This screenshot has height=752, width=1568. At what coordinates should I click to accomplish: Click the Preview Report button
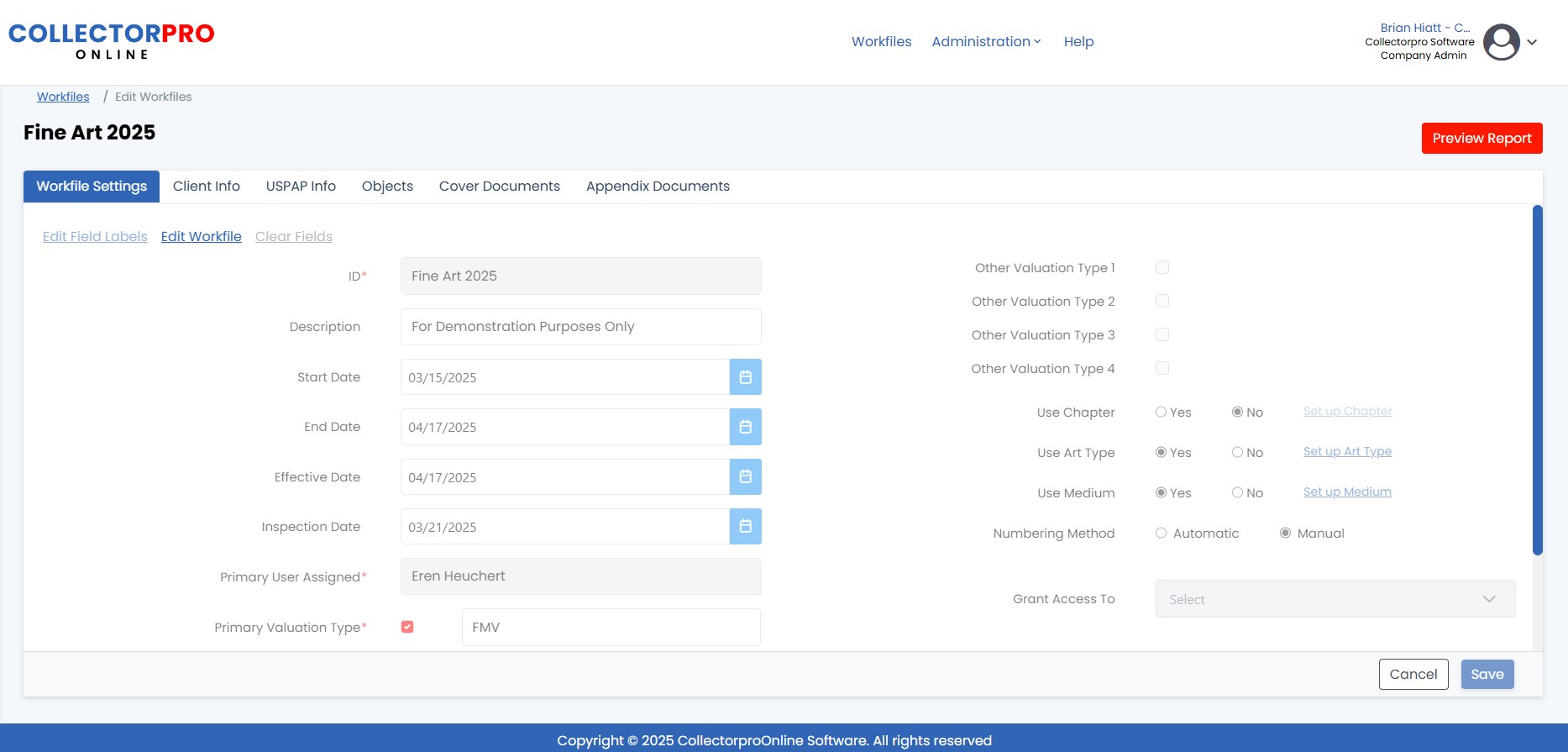1481,139
